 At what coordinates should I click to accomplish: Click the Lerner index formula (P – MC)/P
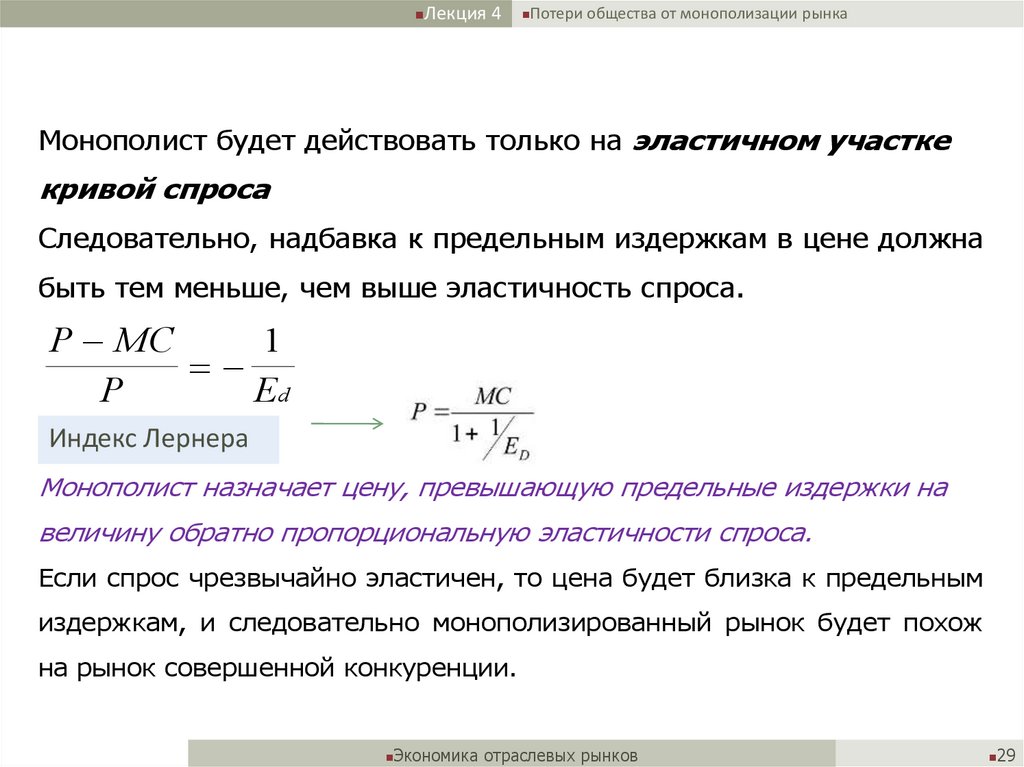pos(112,365)
